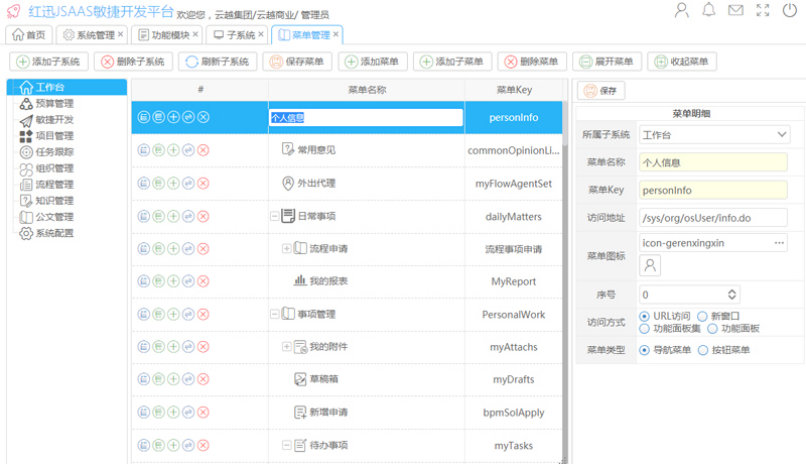Screen dimensions: 806x464
Task: Close the 菜单管理 tab
Action: click(x=336, y=34)
